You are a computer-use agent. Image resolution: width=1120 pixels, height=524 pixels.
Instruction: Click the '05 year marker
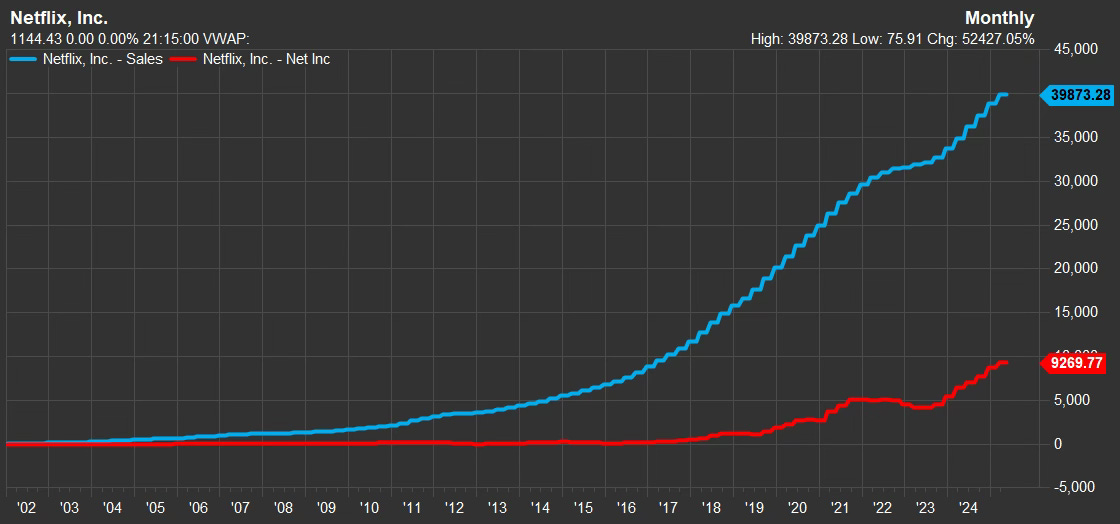pyautogui.click(x=155, y=508)
